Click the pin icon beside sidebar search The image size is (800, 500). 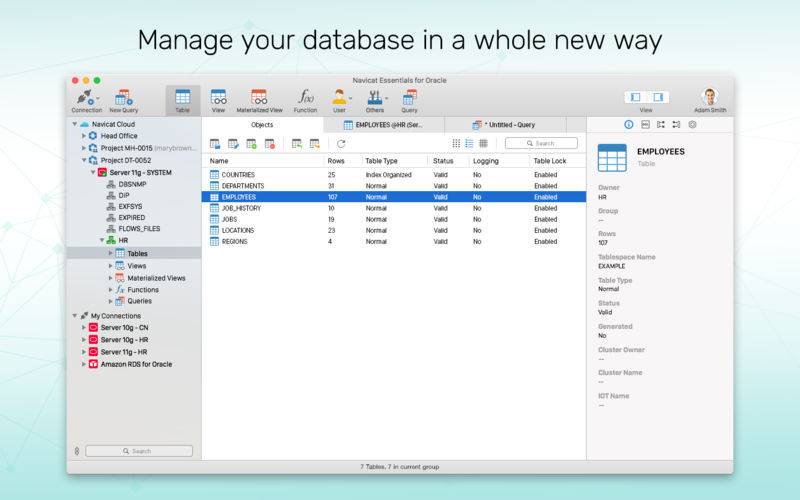coord(77,451)
